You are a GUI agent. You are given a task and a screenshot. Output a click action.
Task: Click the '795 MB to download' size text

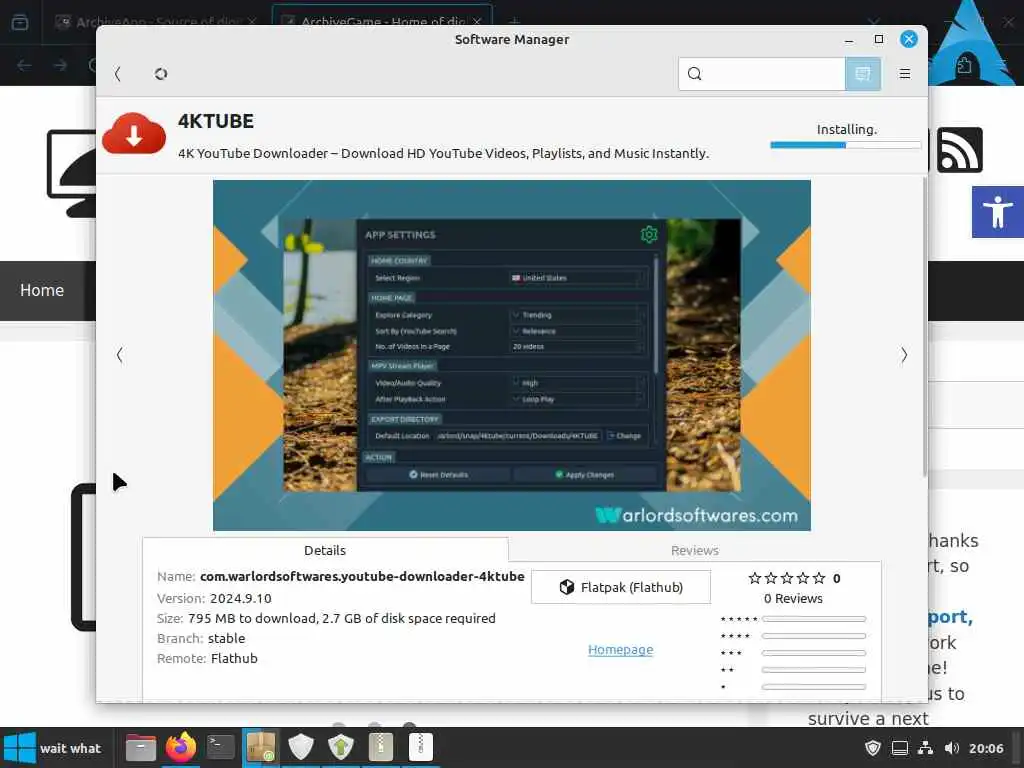tap(252, 618)
